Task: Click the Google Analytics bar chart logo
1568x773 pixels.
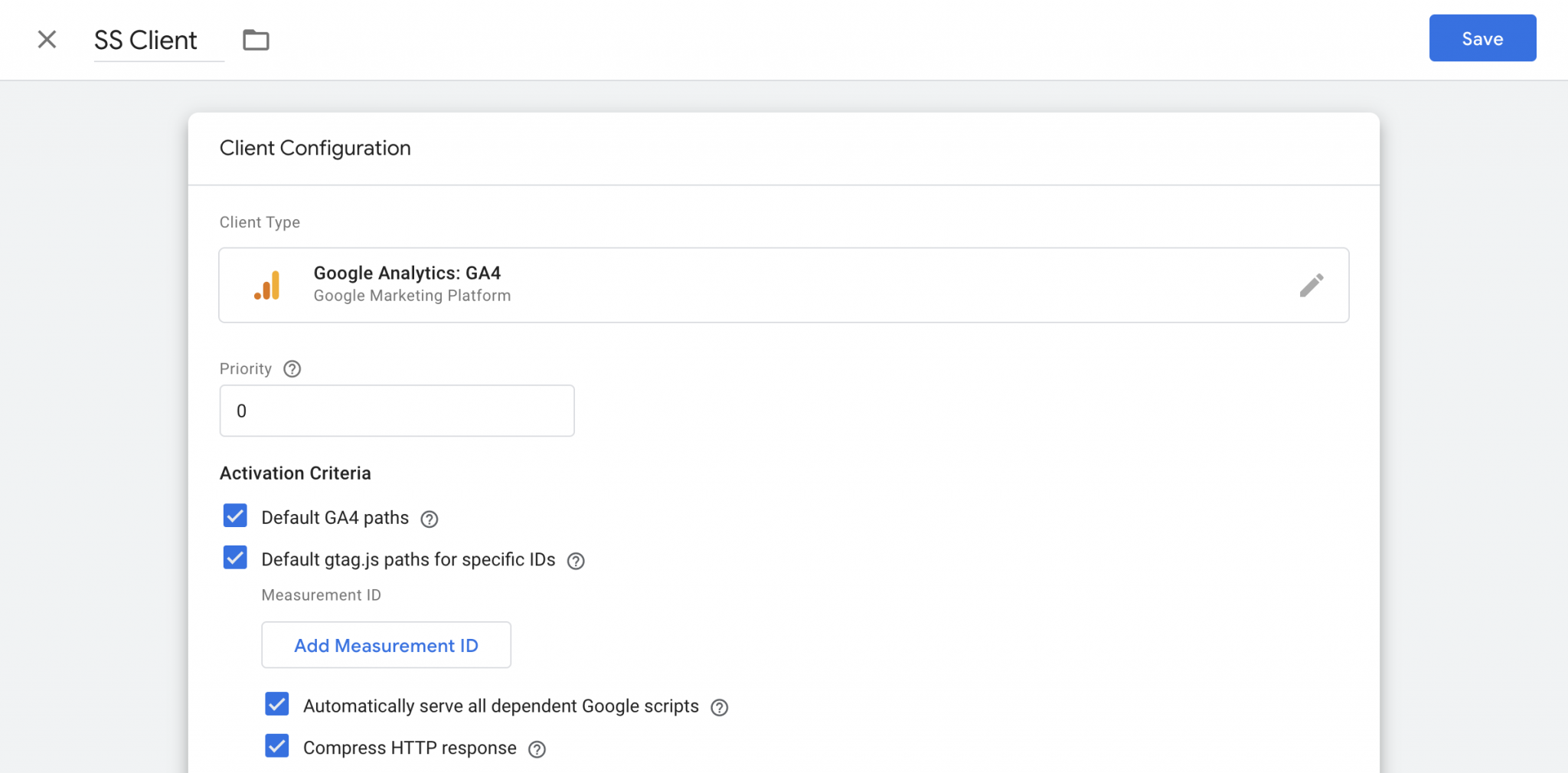Action: [267, 285]
